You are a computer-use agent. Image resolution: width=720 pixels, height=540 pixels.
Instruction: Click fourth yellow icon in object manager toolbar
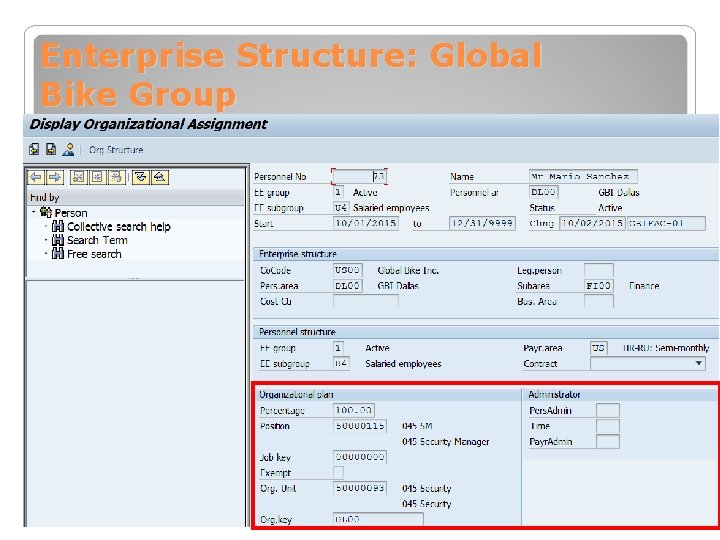[97, 177]
